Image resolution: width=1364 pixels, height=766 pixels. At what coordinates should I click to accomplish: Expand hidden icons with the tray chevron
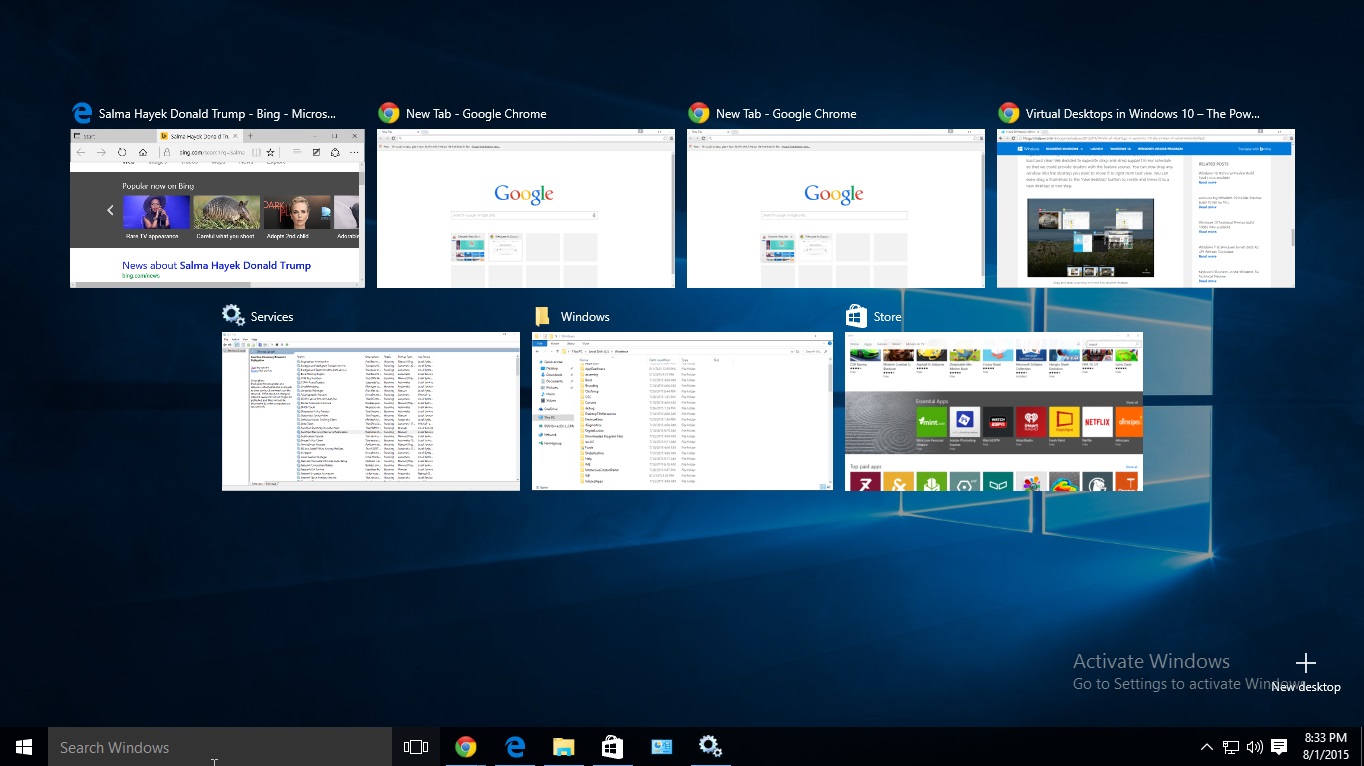click(1206, 746)
